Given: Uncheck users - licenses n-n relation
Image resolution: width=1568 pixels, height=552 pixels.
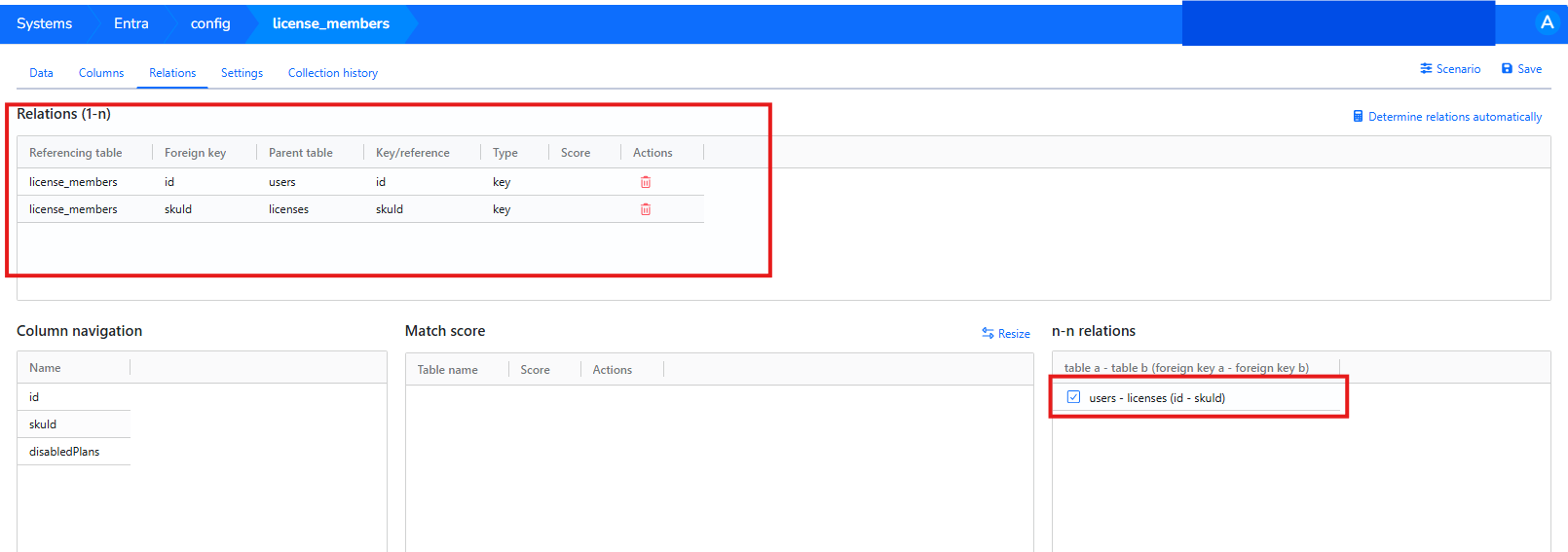Looking at the screenshot, I should [1073, 397].
